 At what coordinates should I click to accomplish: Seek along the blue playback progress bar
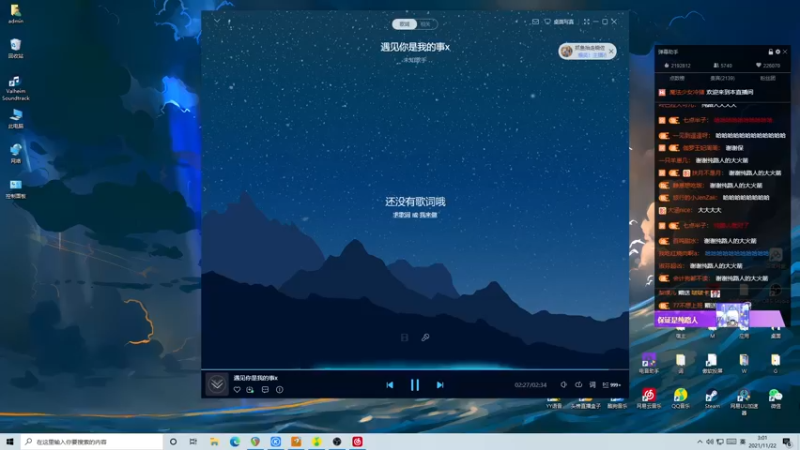point(415,368)
